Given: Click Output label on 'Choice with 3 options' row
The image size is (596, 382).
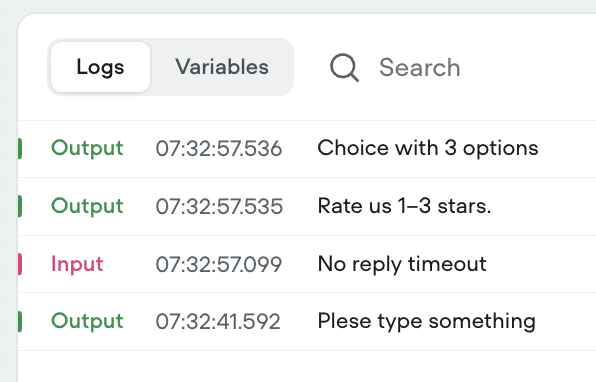Looking at the screenshot, I should coord(87,148).
